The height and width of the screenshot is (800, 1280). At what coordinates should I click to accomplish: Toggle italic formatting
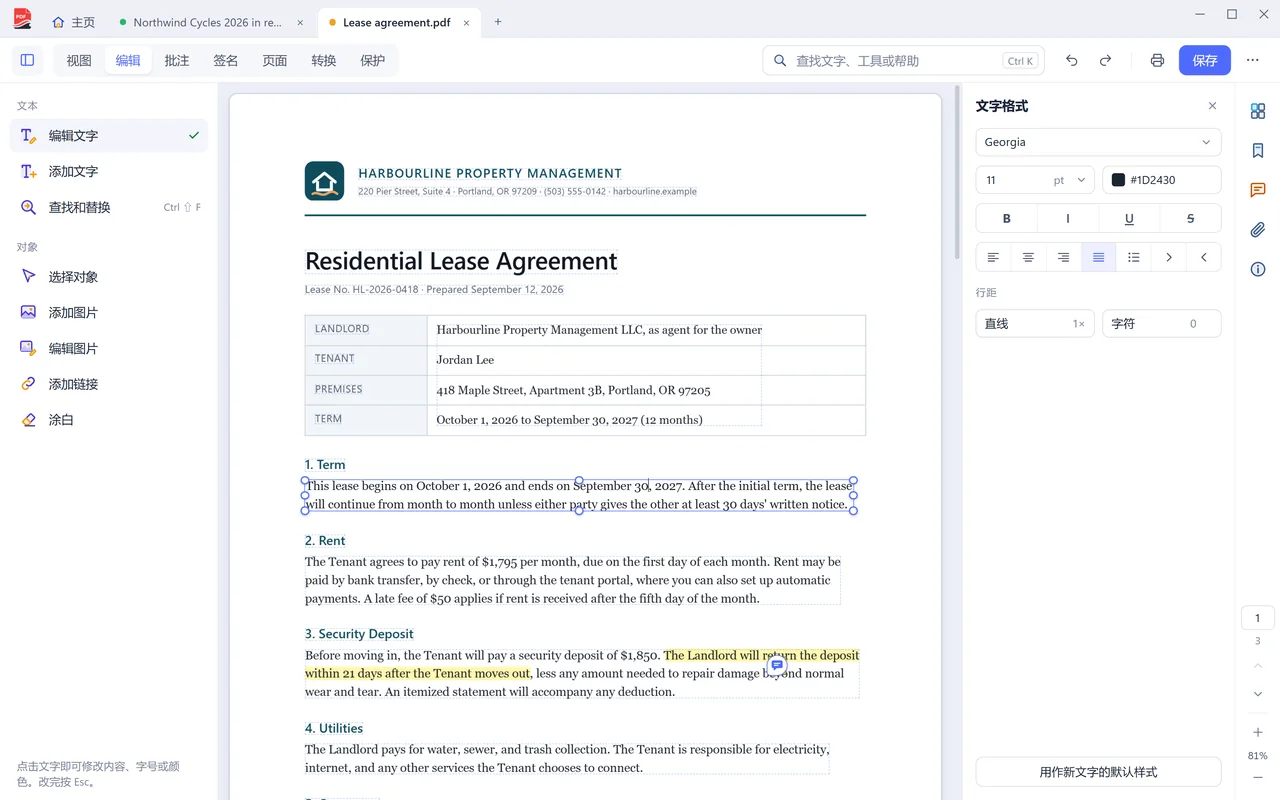click(1068, 218)
